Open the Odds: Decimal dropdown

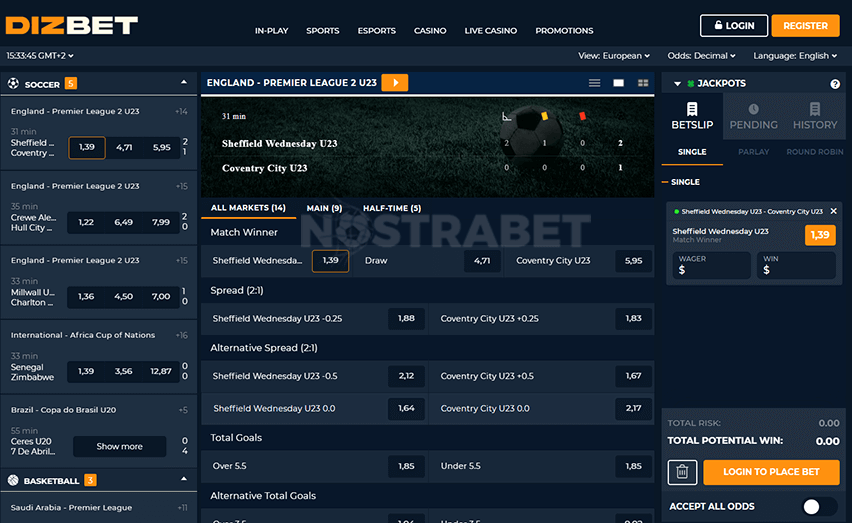pos(701,55)
